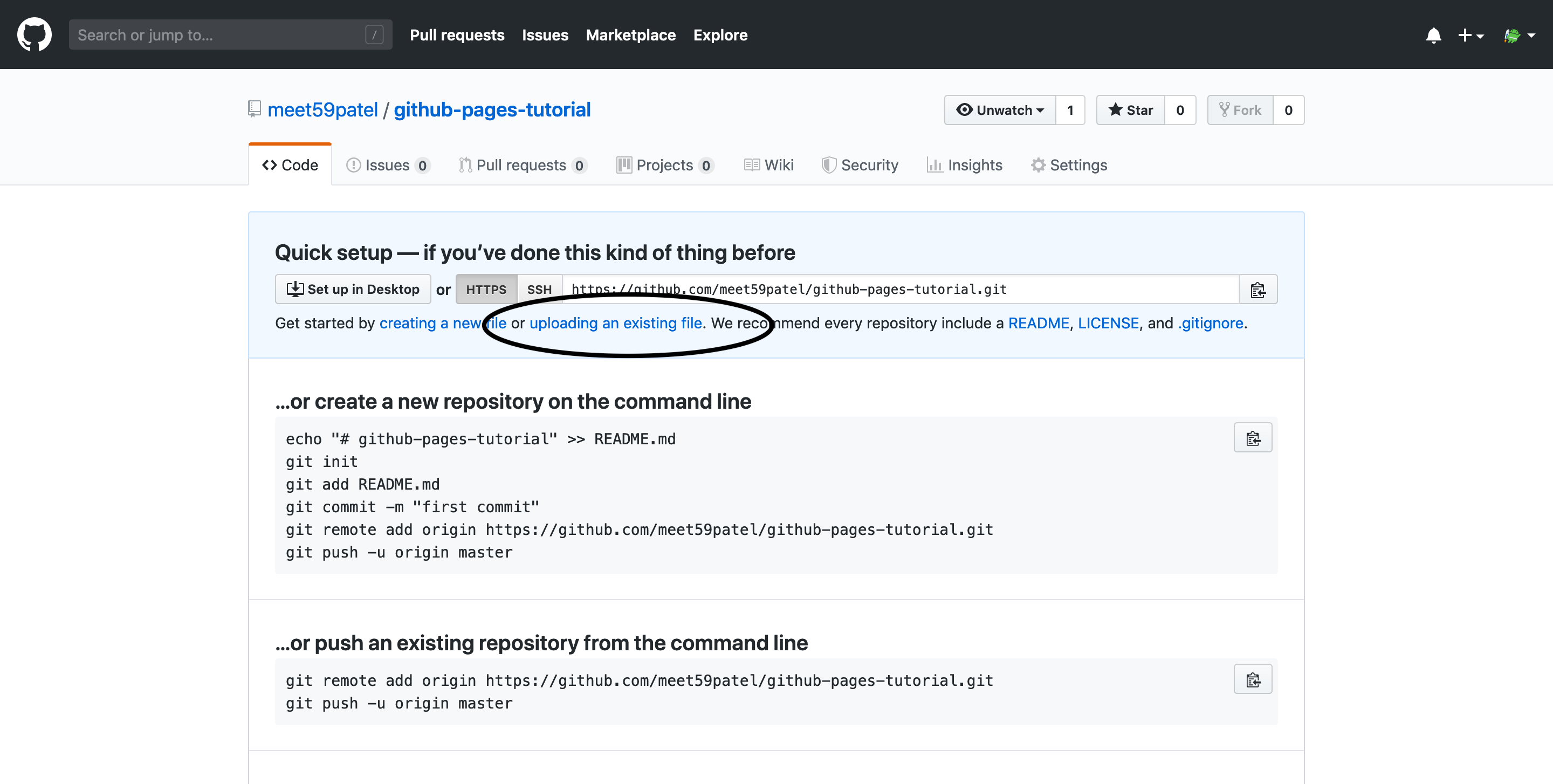Click the GitHub Octocat logo
This screenshot has height=784, width=1553.
(35, 34)
